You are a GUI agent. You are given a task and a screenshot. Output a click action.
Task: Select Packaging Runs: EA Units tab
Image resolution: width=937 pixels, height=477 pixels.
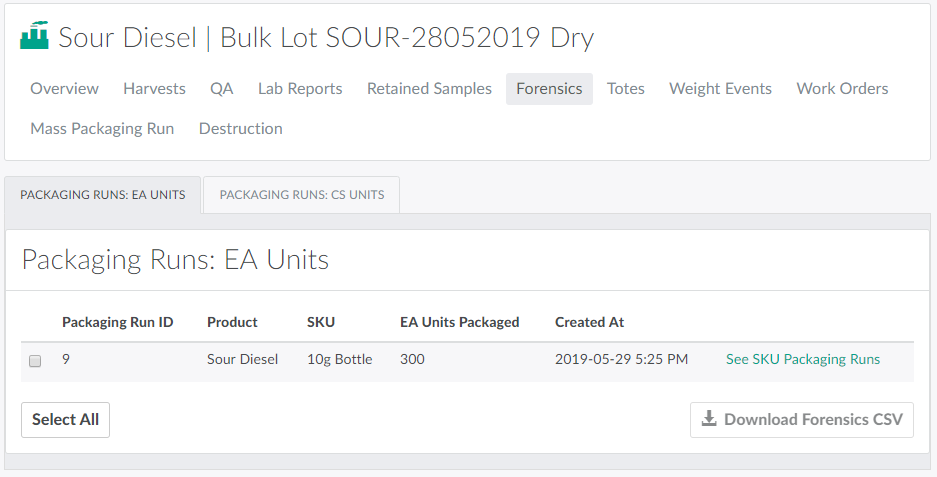click(103, 195)
